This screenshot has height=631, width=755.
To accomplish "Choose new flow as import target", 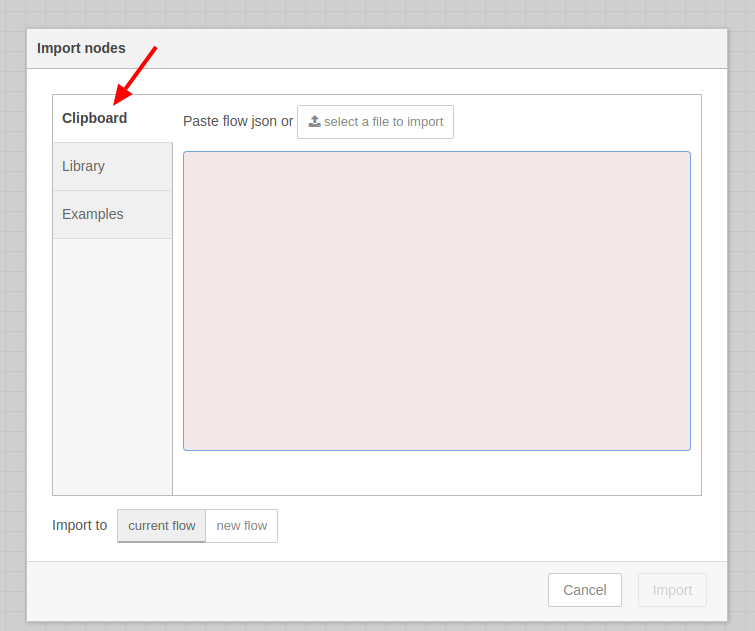I will click(x=242, y=526).
